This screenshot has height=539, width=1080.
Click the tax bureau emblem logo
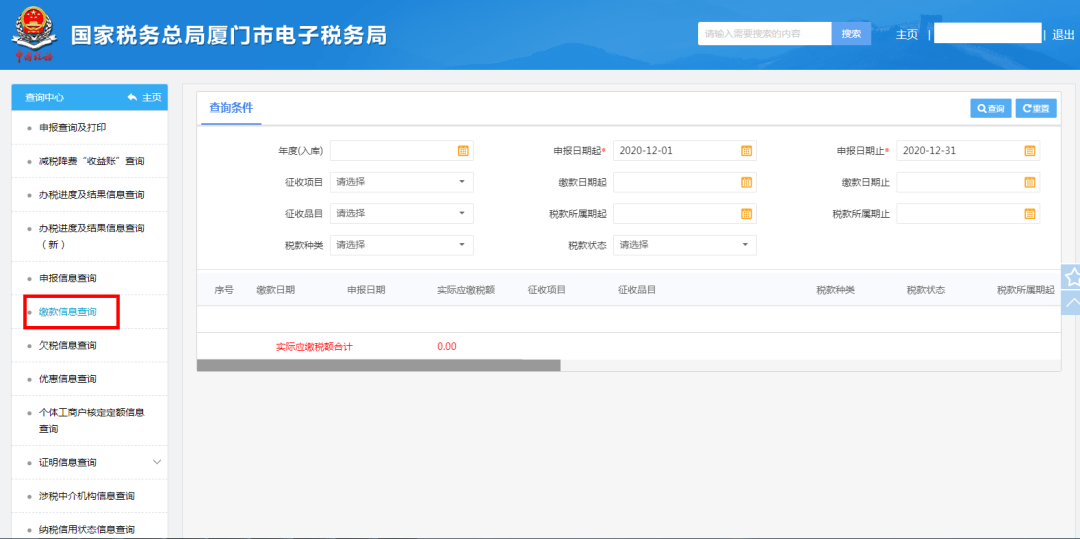coord(34,34)
